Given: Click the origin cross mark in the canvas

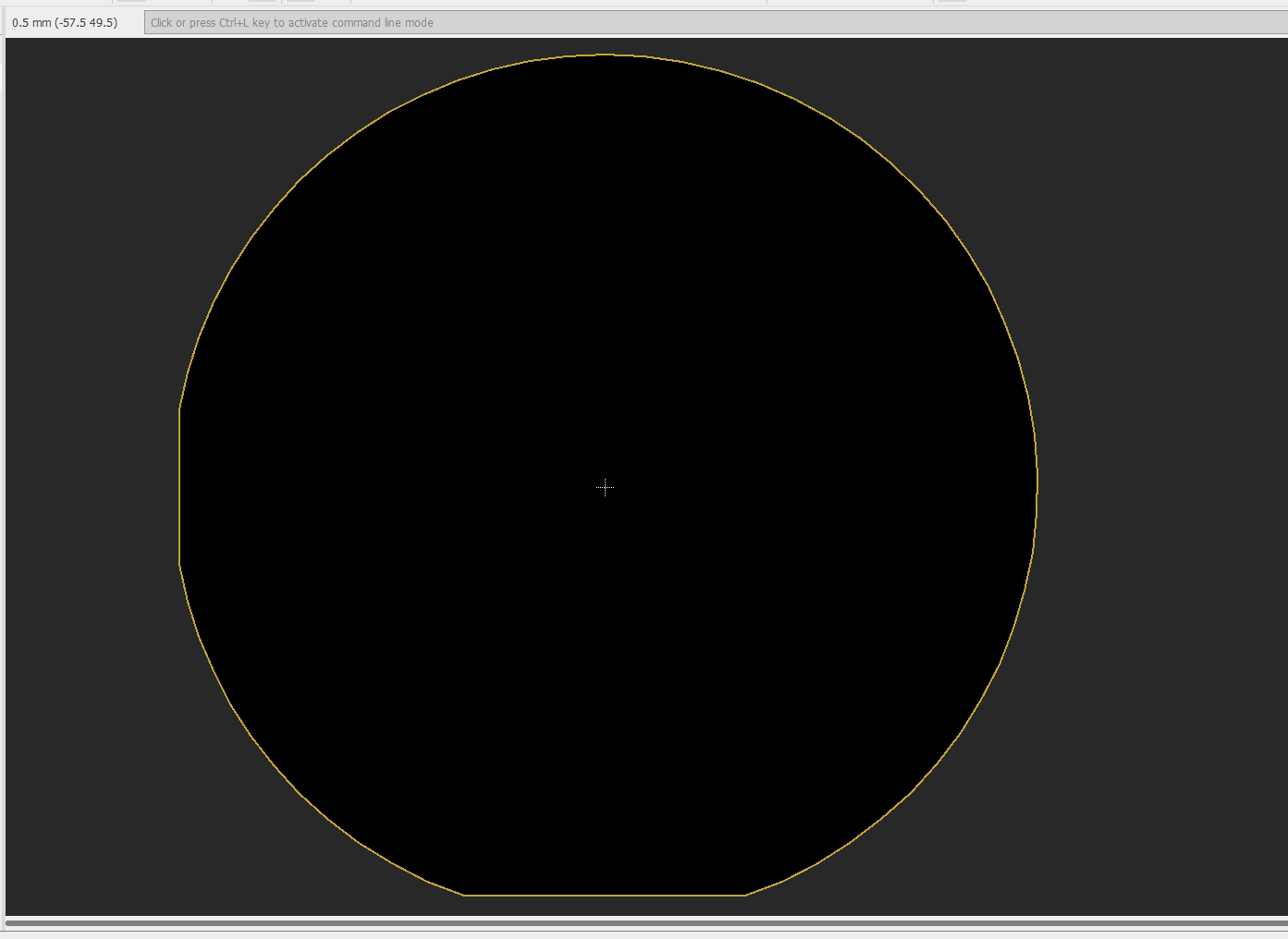Looking at the screenshot, I should (606, 487).
